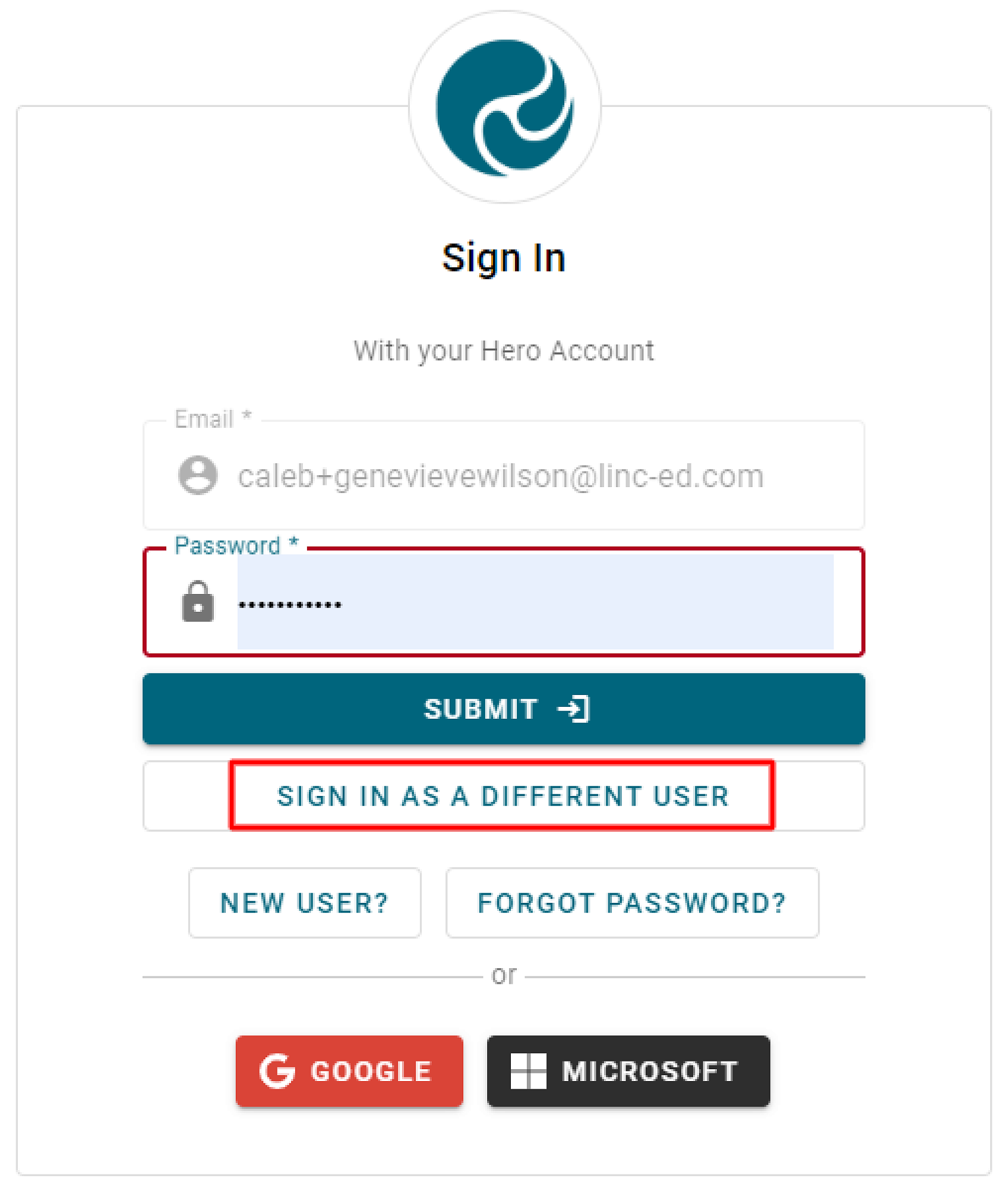Click the Sign In heading
1008x1188 pixels.
point(504,258)
